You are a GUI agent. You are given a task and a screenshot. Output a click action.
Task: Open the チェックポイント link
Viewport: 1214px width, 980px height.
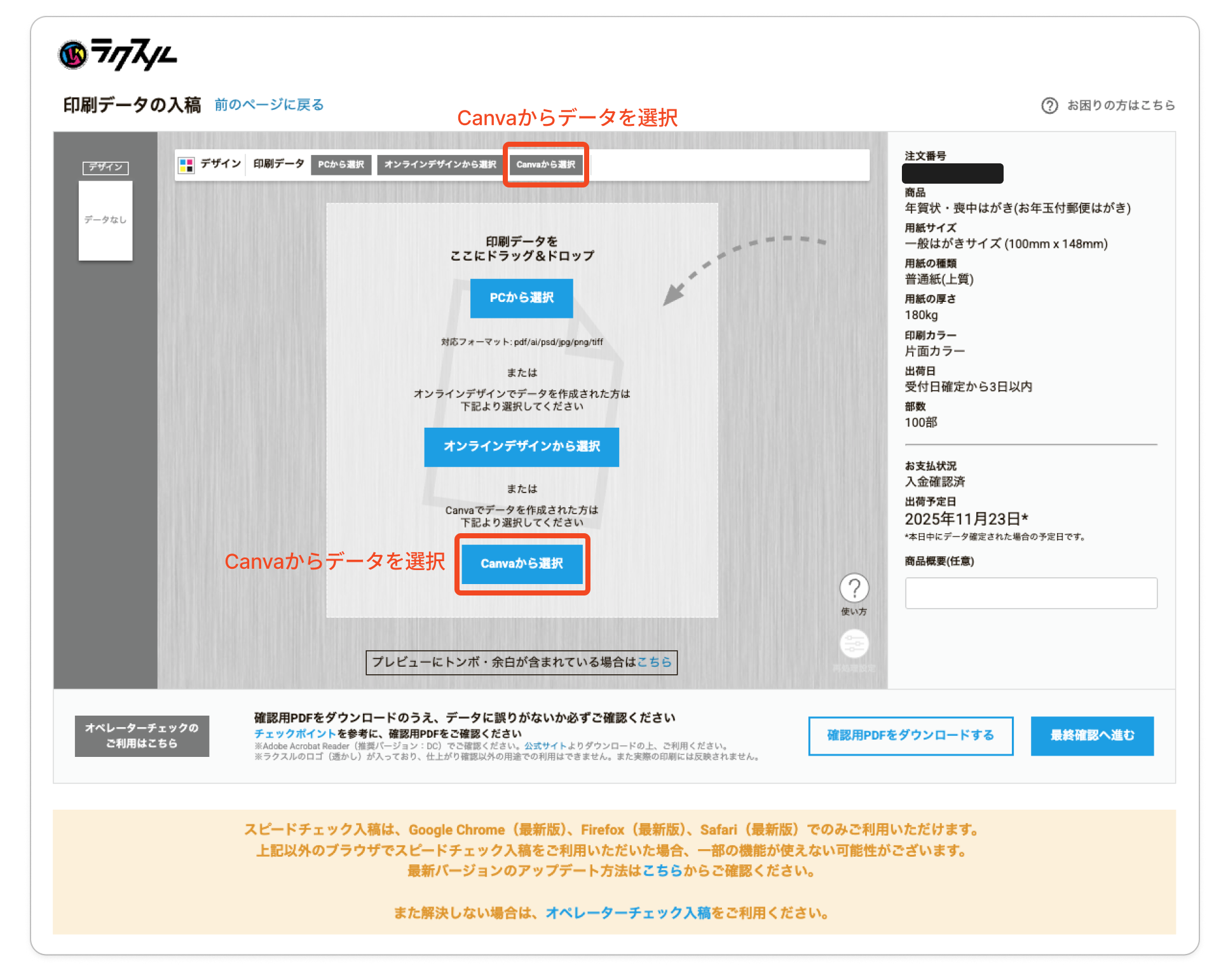[295, 733]
